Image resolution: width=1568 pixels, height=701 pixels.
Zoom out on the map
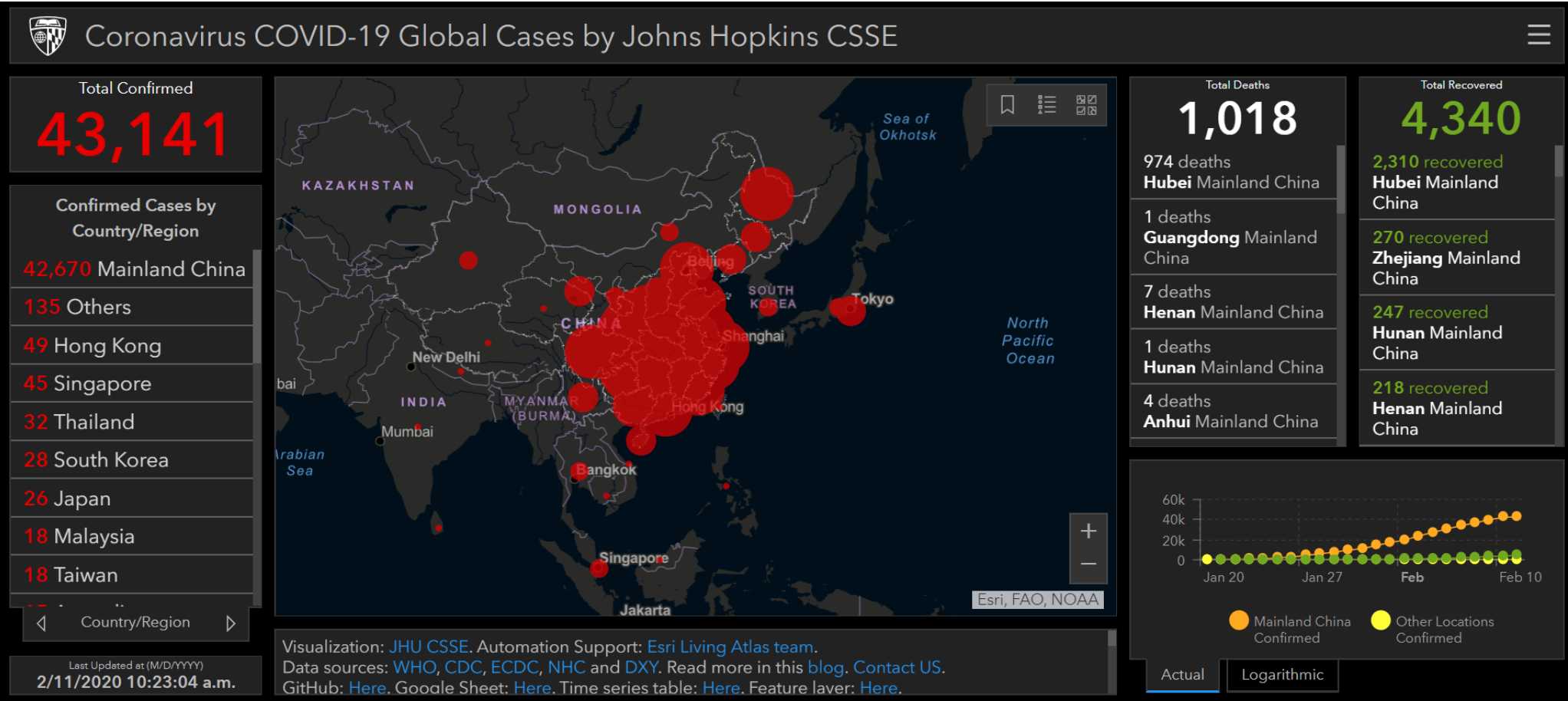point(1088,564)
